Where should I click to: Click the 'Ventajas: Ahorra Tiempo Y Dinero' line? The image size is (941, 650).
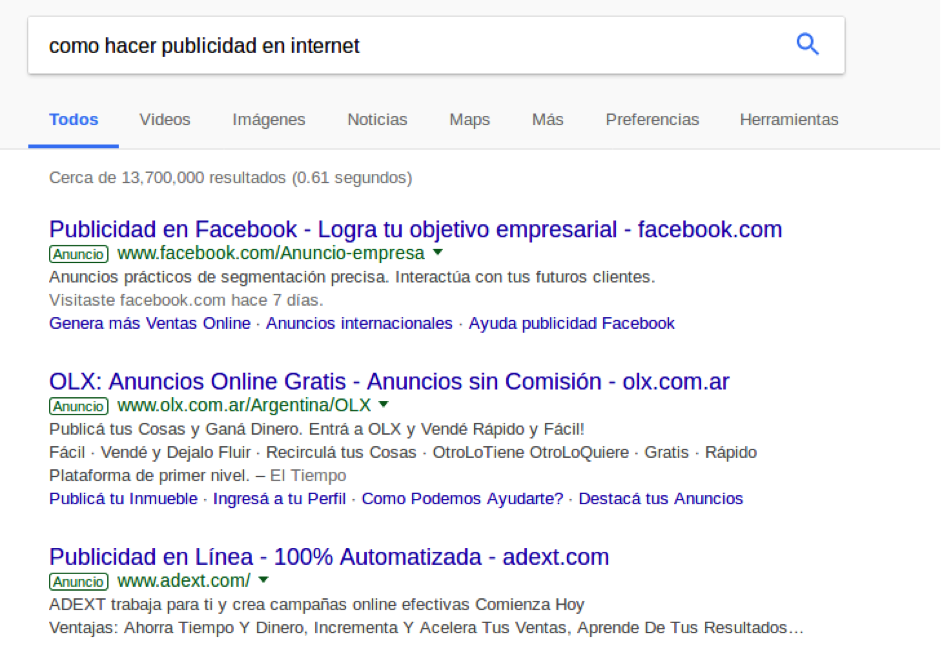pos(427,628)
